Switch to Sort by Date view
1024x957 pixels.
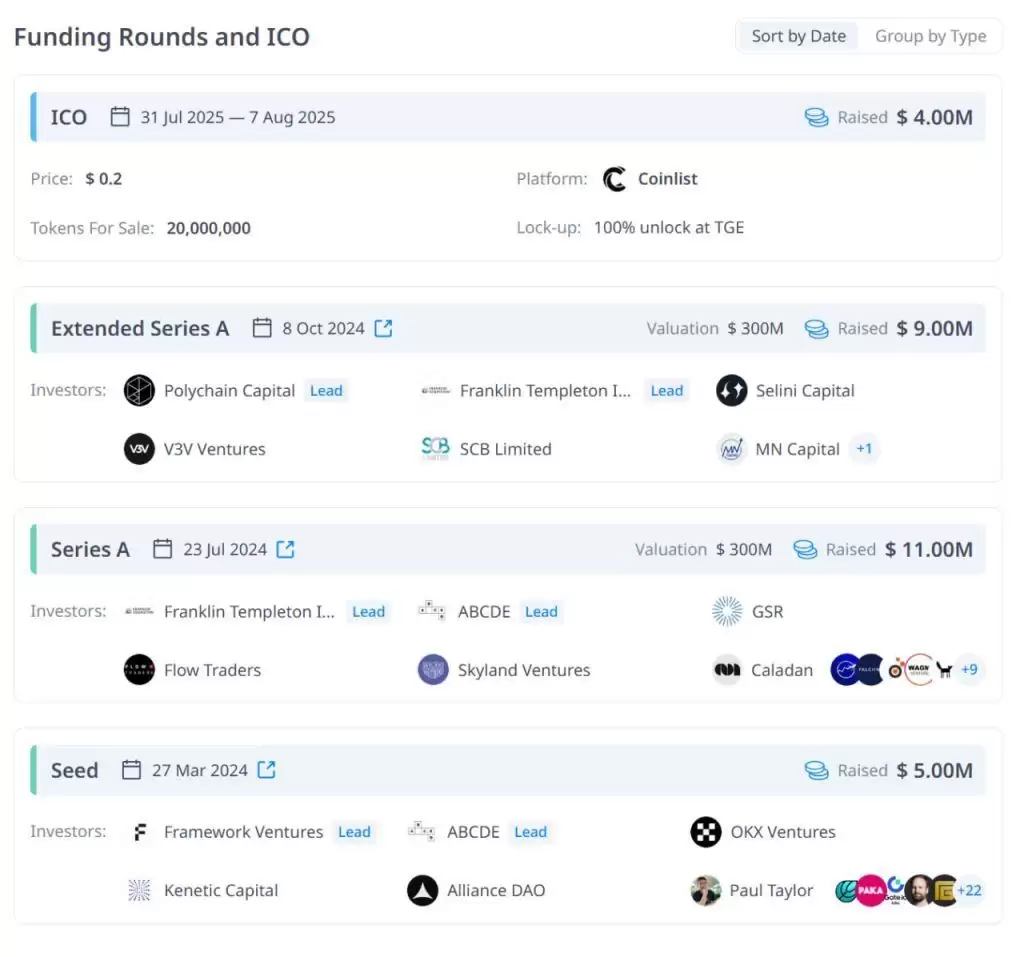798,36
